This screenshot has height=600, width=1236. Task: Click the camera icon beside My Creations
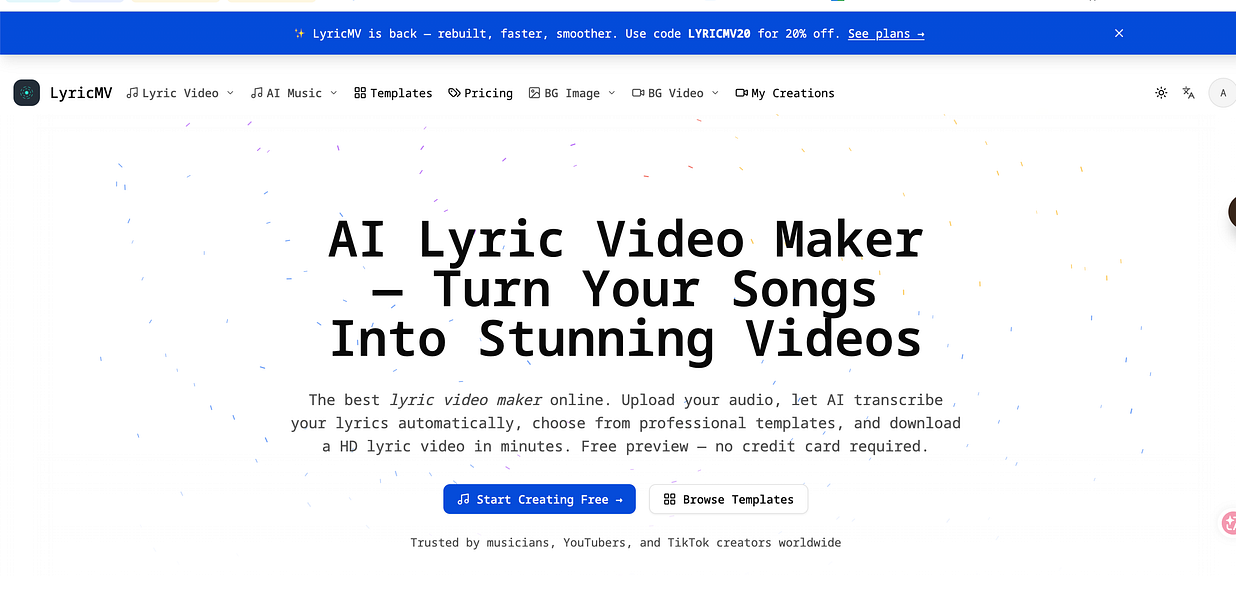pos(742,93)
